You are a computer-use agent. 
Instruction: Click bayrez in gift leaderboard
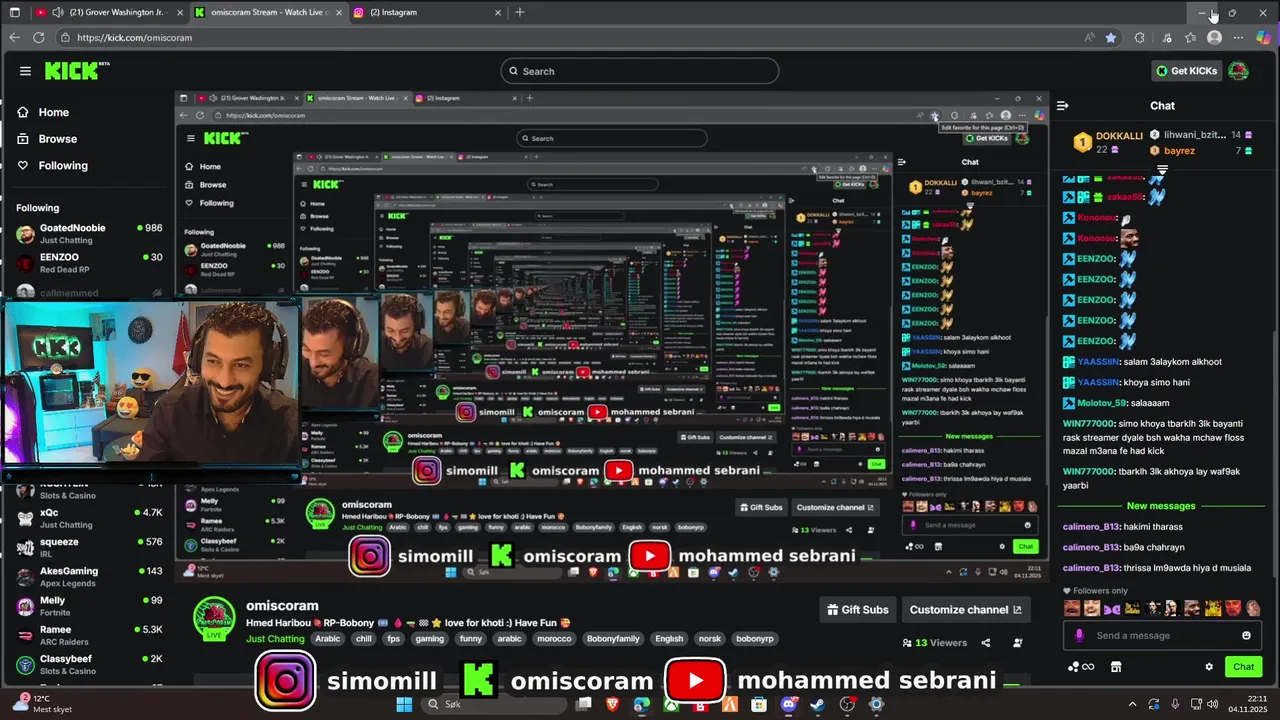click(1179, 151)
